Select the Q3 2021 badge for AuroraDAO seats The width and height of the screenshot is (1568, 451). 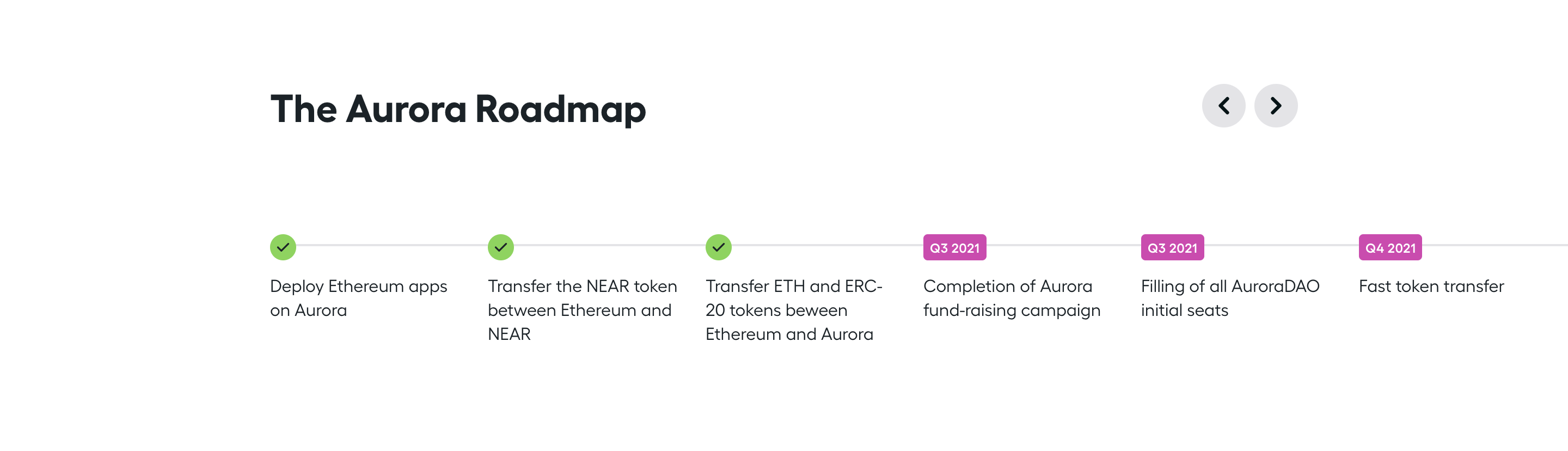click(1172, 248)
